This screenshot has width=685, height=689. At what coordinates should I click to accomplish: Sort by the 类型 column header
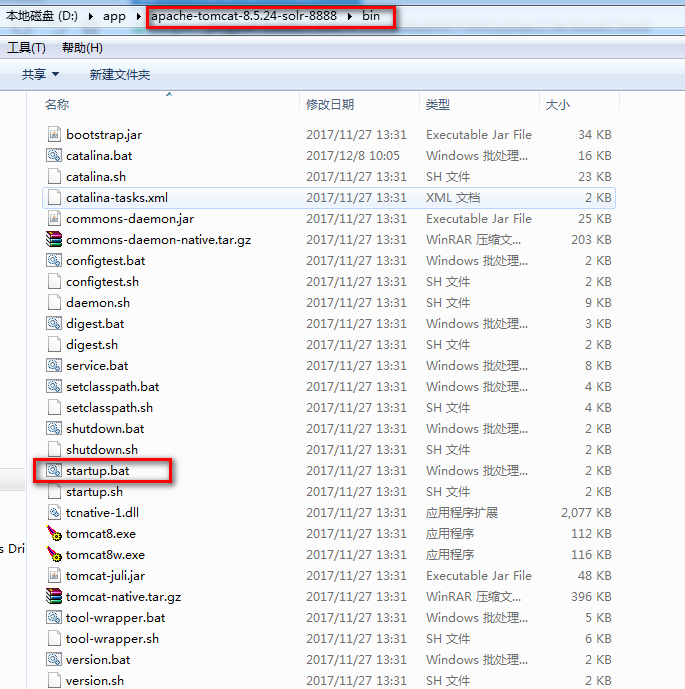coord(438,105)
